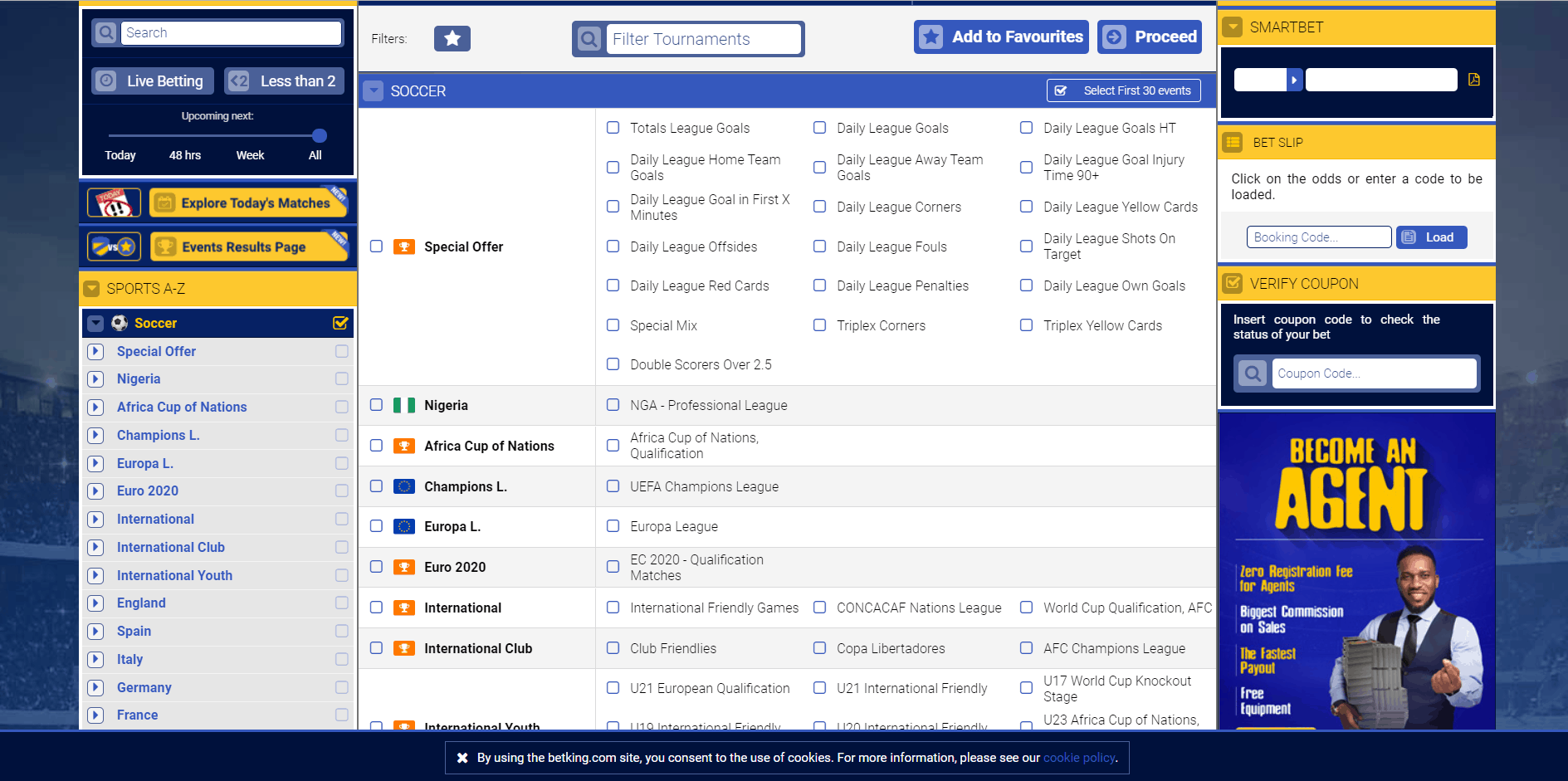Set upcoming slider to 48 hrs
The height and width of the screenshot is (781, 1568).
[185, 155]
